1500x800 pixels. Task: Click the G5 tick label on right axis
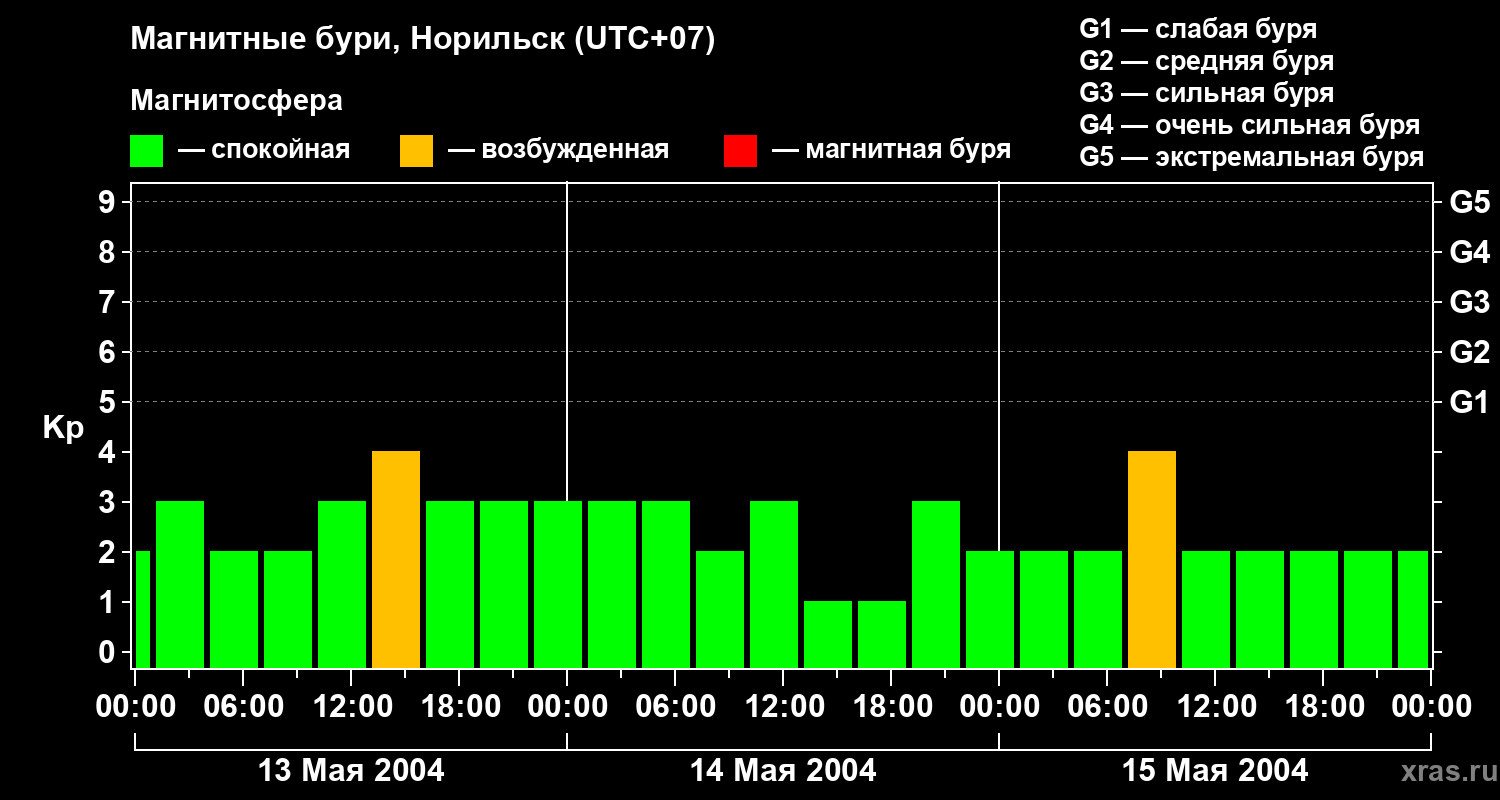point(1469,202)
